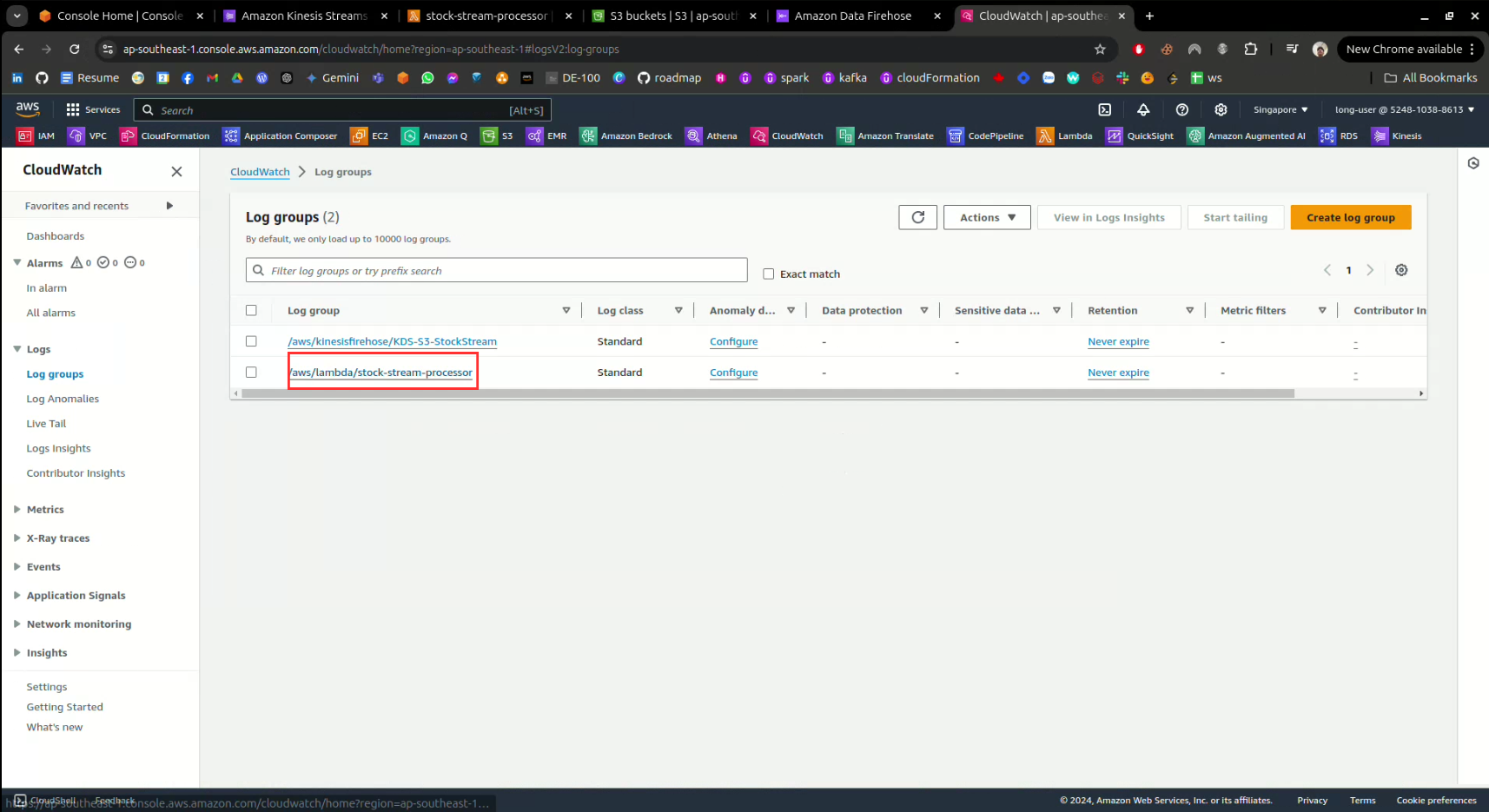This screenshot has height=812, width=1489.
Task: Open the Actions dropdown menu
Action: click(987, 217)
